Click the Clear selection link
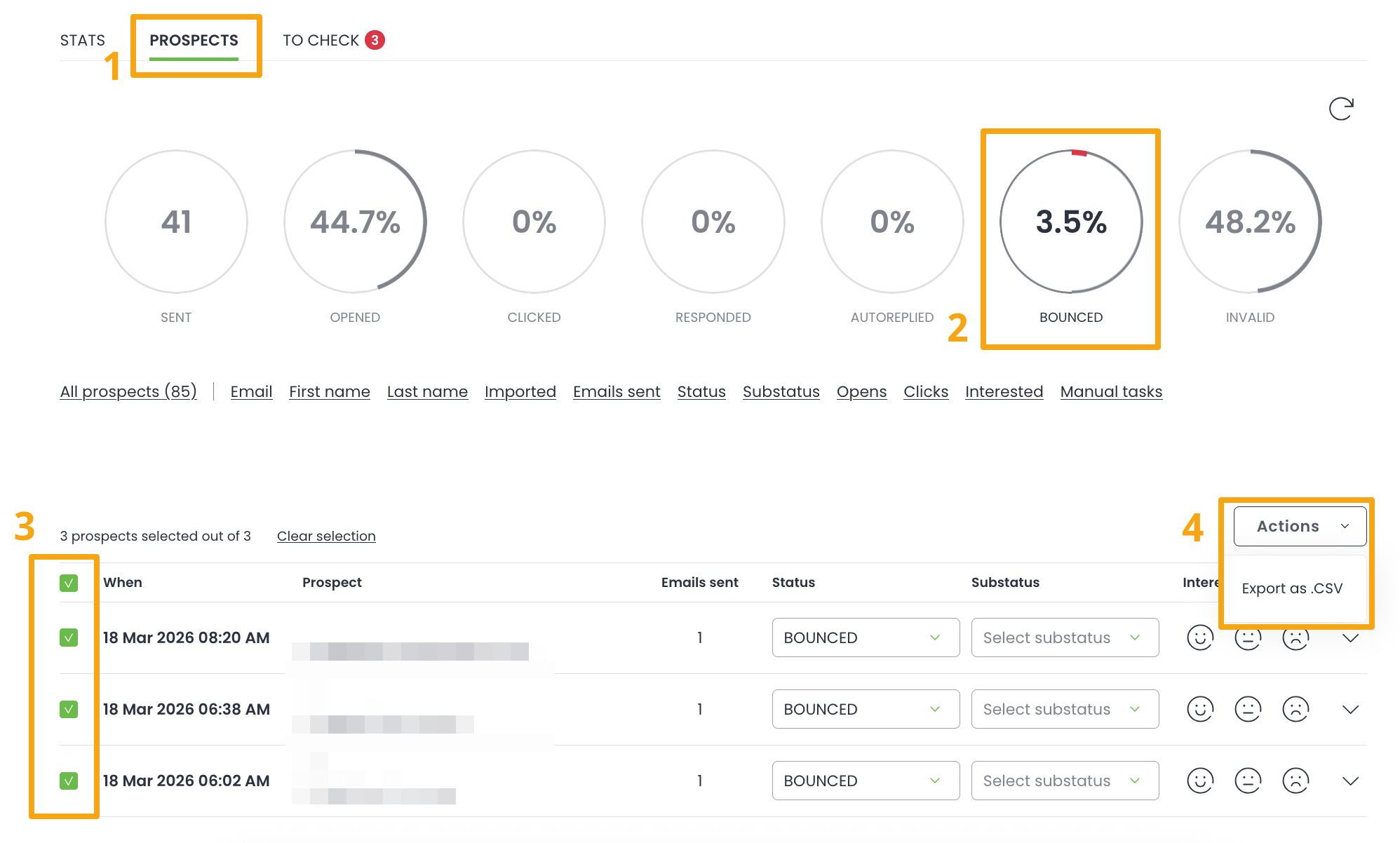1400x843 pixels. pos(326,536)
